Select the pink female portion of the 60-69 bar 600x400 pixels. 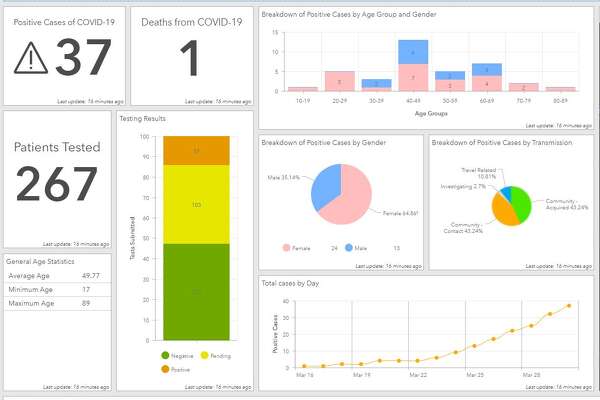[486, 84]
